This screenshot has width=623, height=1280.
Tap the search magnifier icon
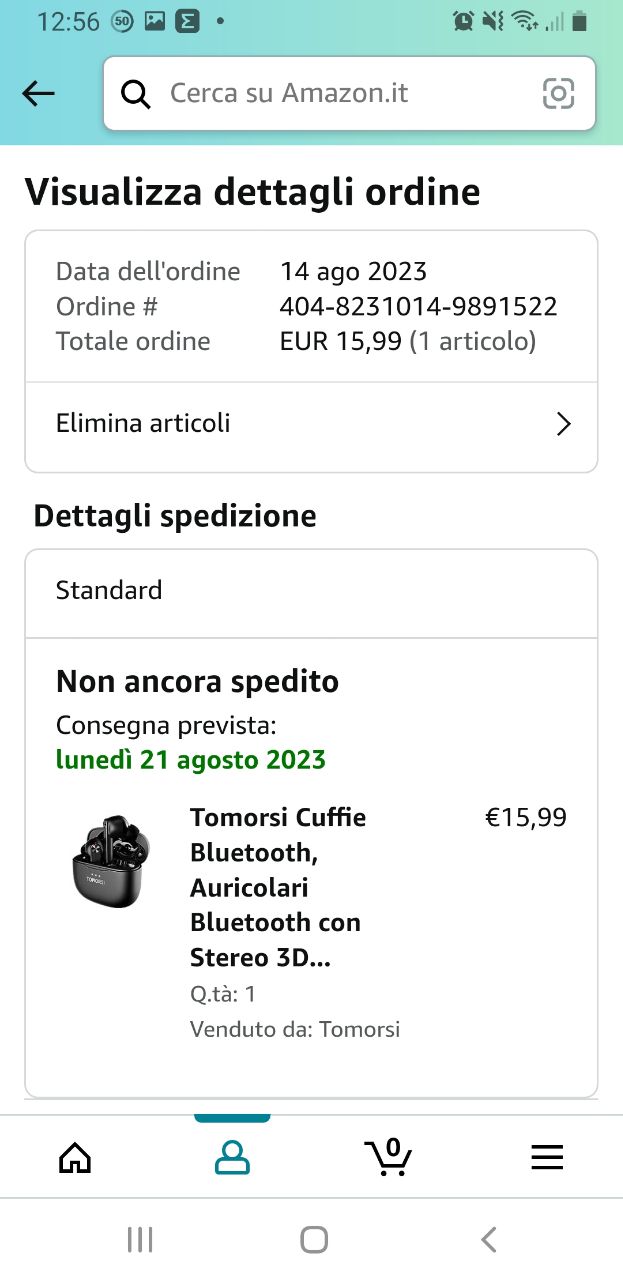(x=135, y=94)
